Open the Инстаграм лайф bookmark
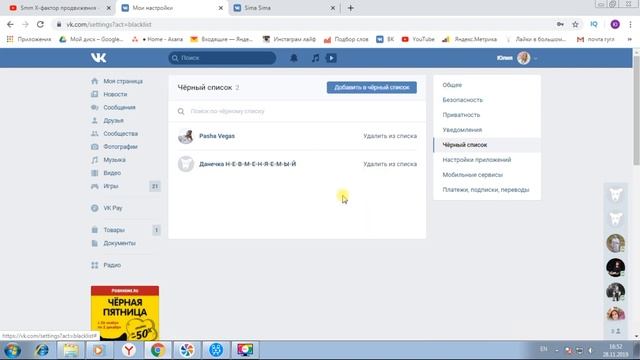The width and height of the screenshot is (640, 360). (289, 39)
